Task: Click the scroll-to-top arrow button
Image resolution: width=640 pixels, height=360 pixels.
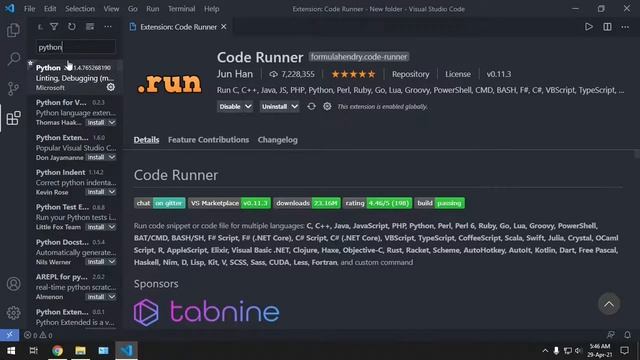Action: click(x=609, y=304)
